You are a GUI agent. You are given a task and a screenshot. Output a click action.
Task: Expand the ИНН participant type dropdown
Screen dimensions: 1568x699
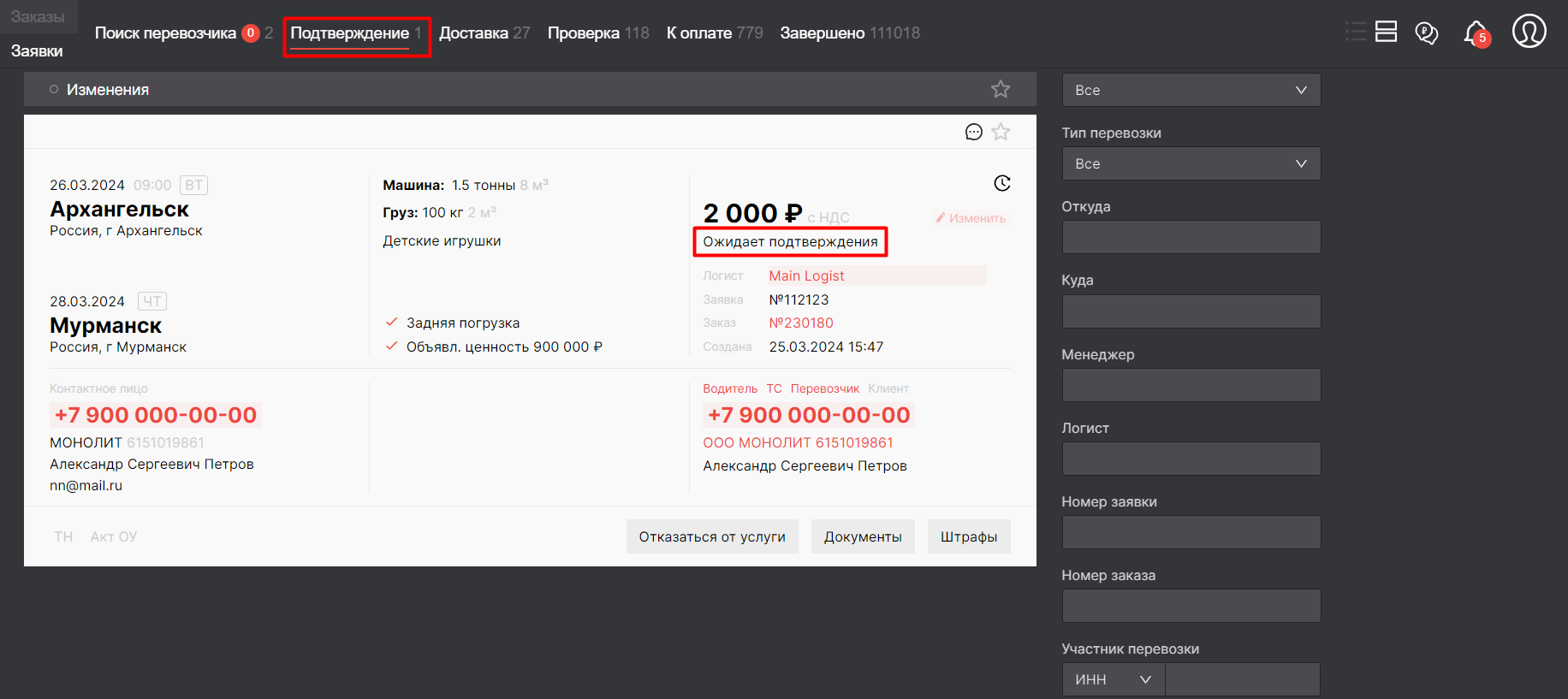pos(1114,679)
